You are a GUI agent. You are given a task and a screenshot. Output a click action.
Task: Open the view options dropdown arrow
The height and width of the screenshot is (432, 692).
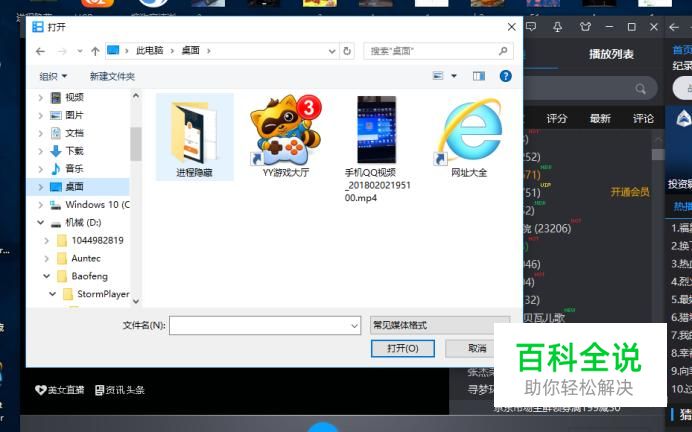pos(453,76)
